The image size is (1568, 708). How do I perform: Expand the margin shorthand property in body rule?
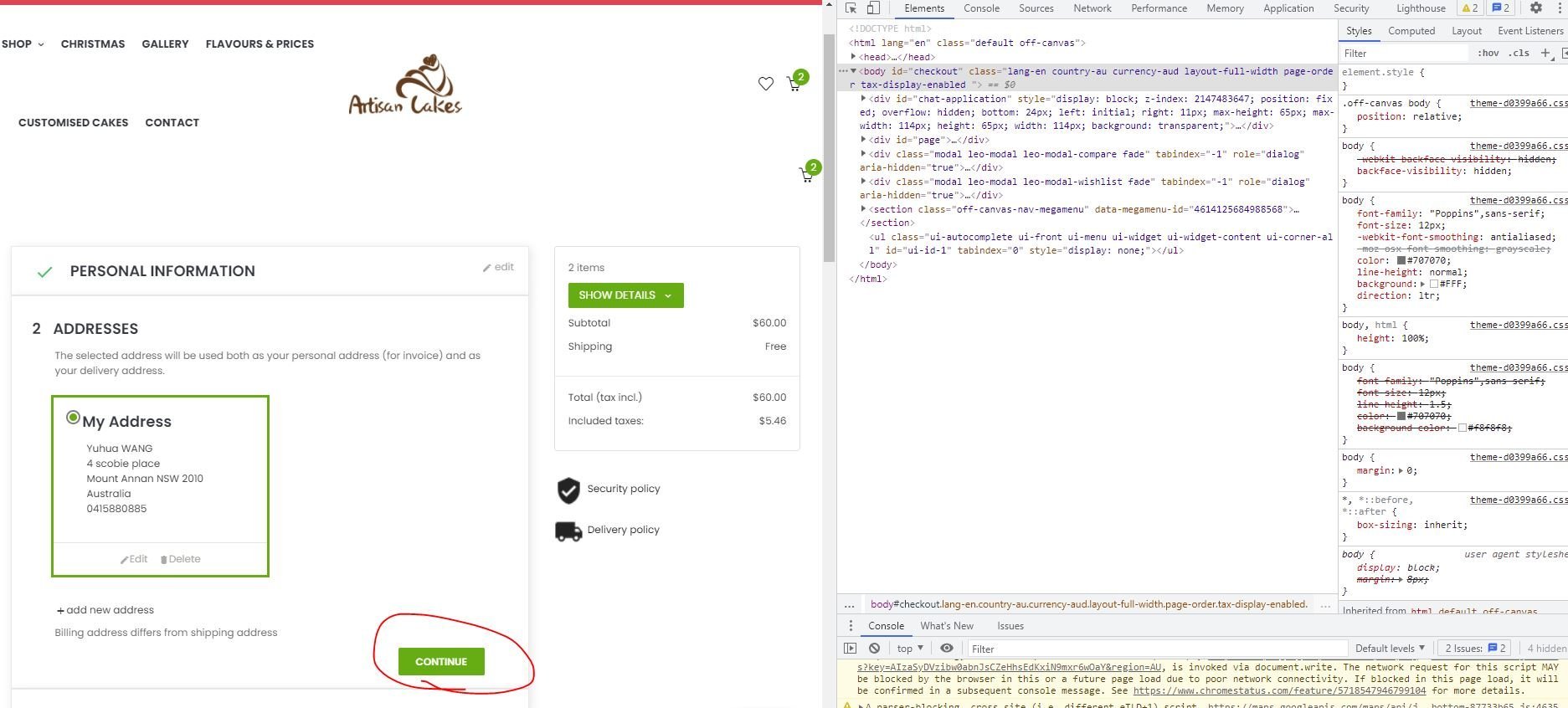1402,470
